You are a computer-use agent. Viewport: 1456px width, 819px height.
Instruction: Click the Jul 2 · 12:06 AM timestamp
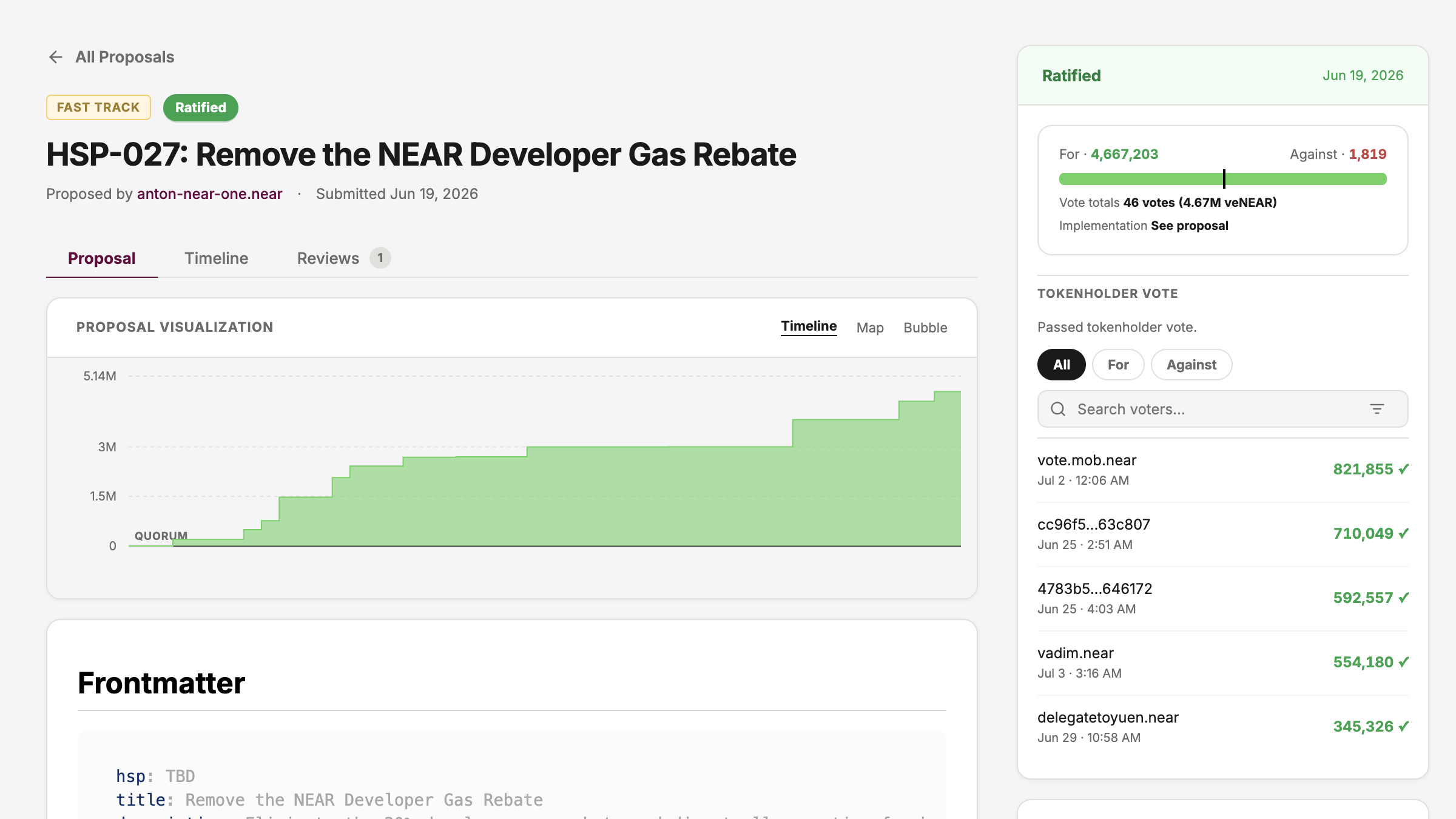tap(1083, 480)
